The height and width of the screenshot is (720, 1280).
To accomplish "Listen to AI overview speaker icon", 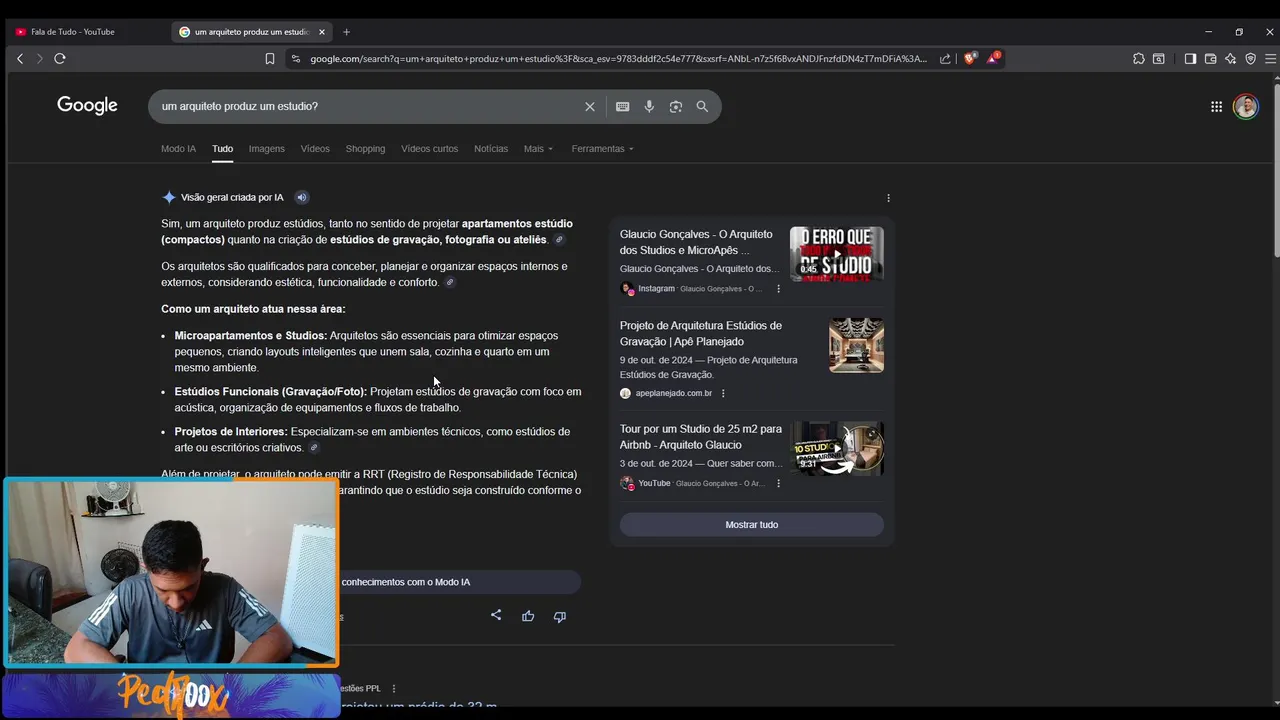I will (x=302, y=198).
